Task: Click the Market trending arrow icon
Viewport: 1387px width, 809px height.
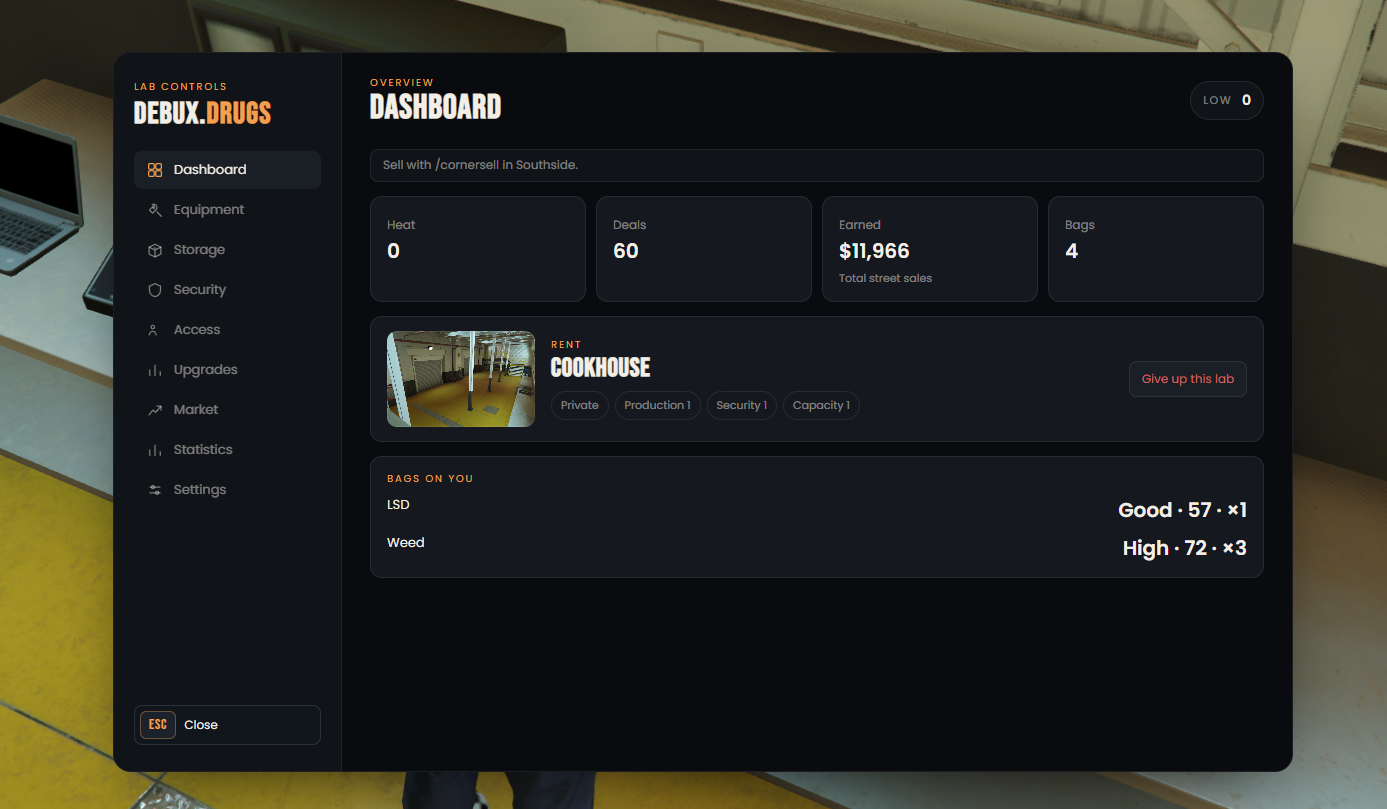Action: coord(155,410)
